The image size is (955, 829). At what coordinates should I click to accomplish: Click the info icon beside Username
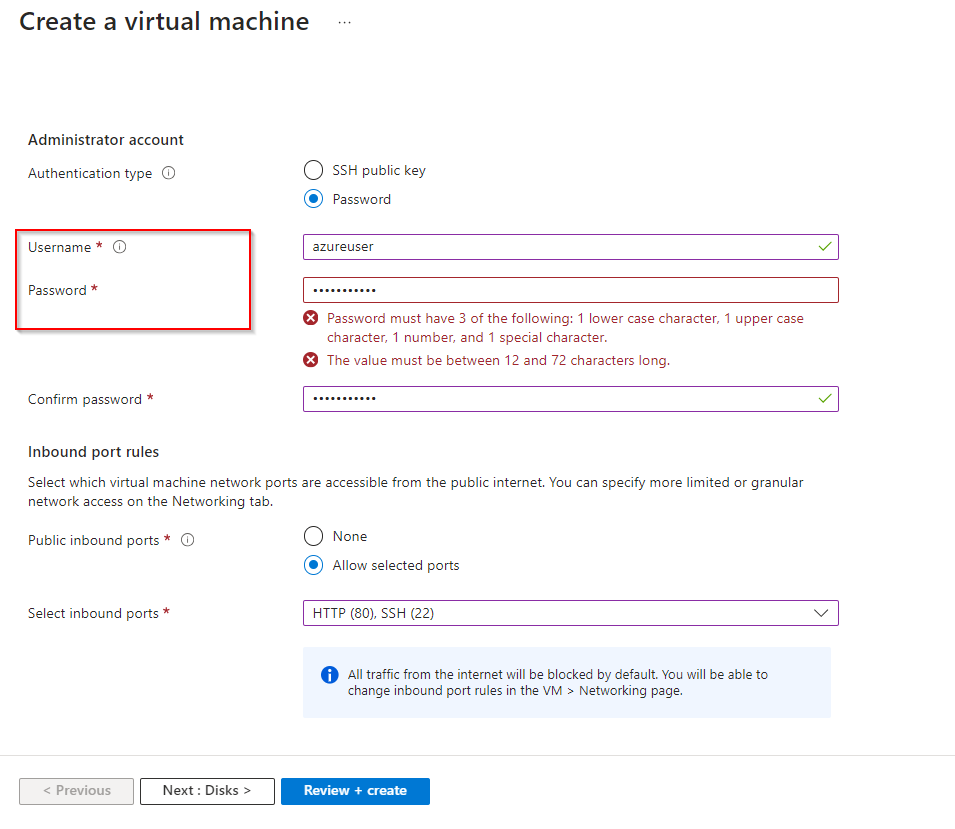pyautogui.click(x=120, y=247)
